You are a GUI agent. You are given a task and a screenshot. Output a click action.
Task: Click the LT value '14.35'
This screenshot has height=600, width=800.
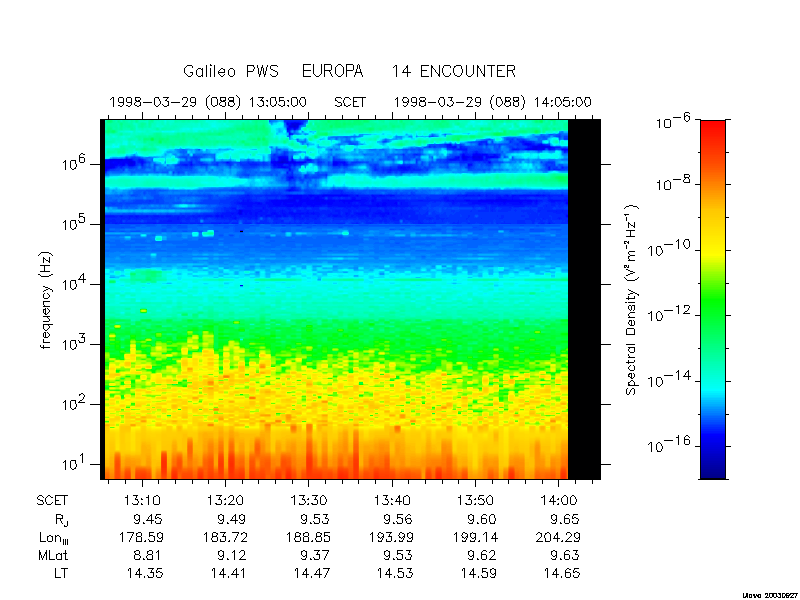(x=145, y=573)
